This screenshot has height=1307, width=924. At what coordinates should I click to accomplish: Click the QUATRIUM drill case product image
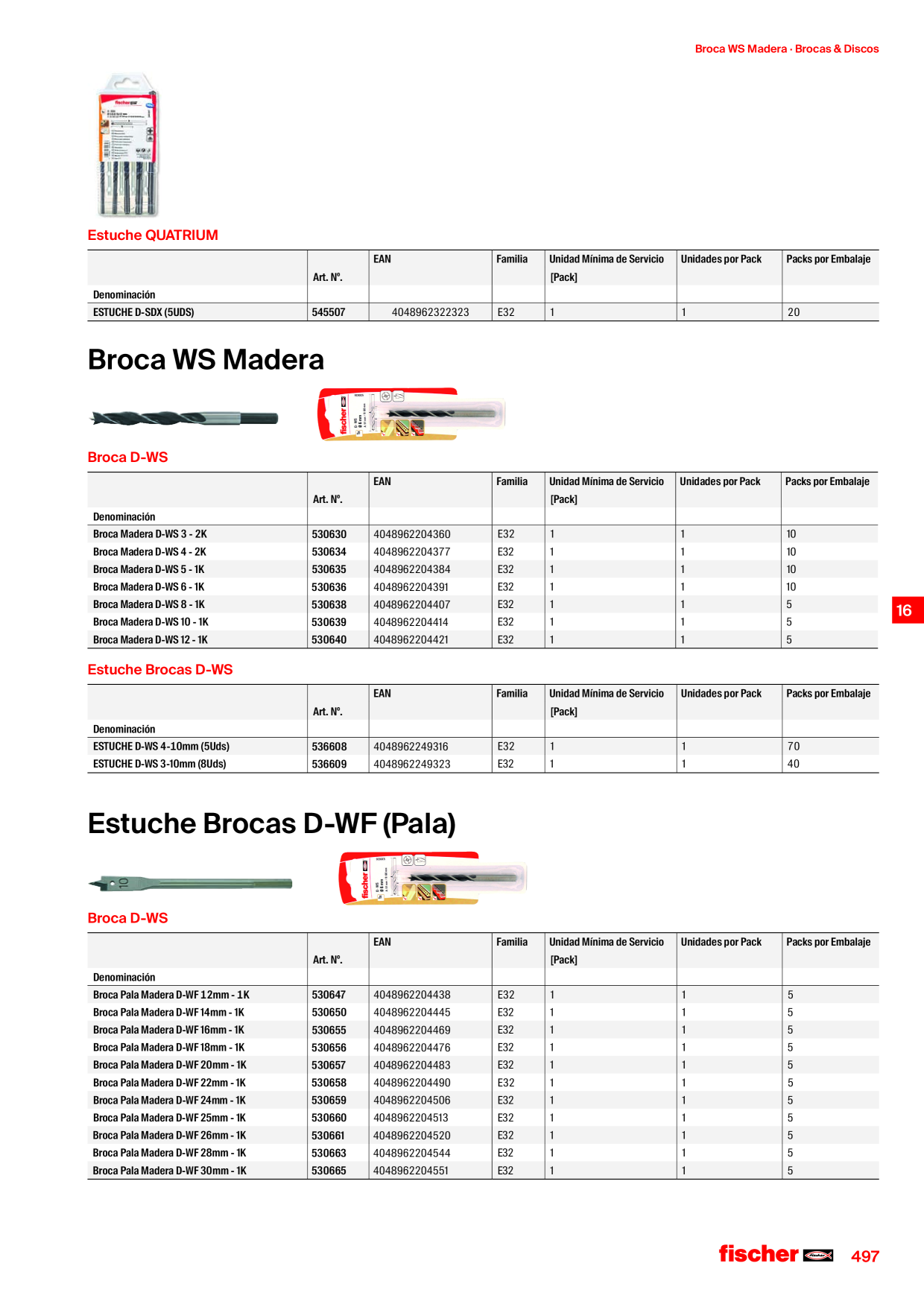point(128,145)
